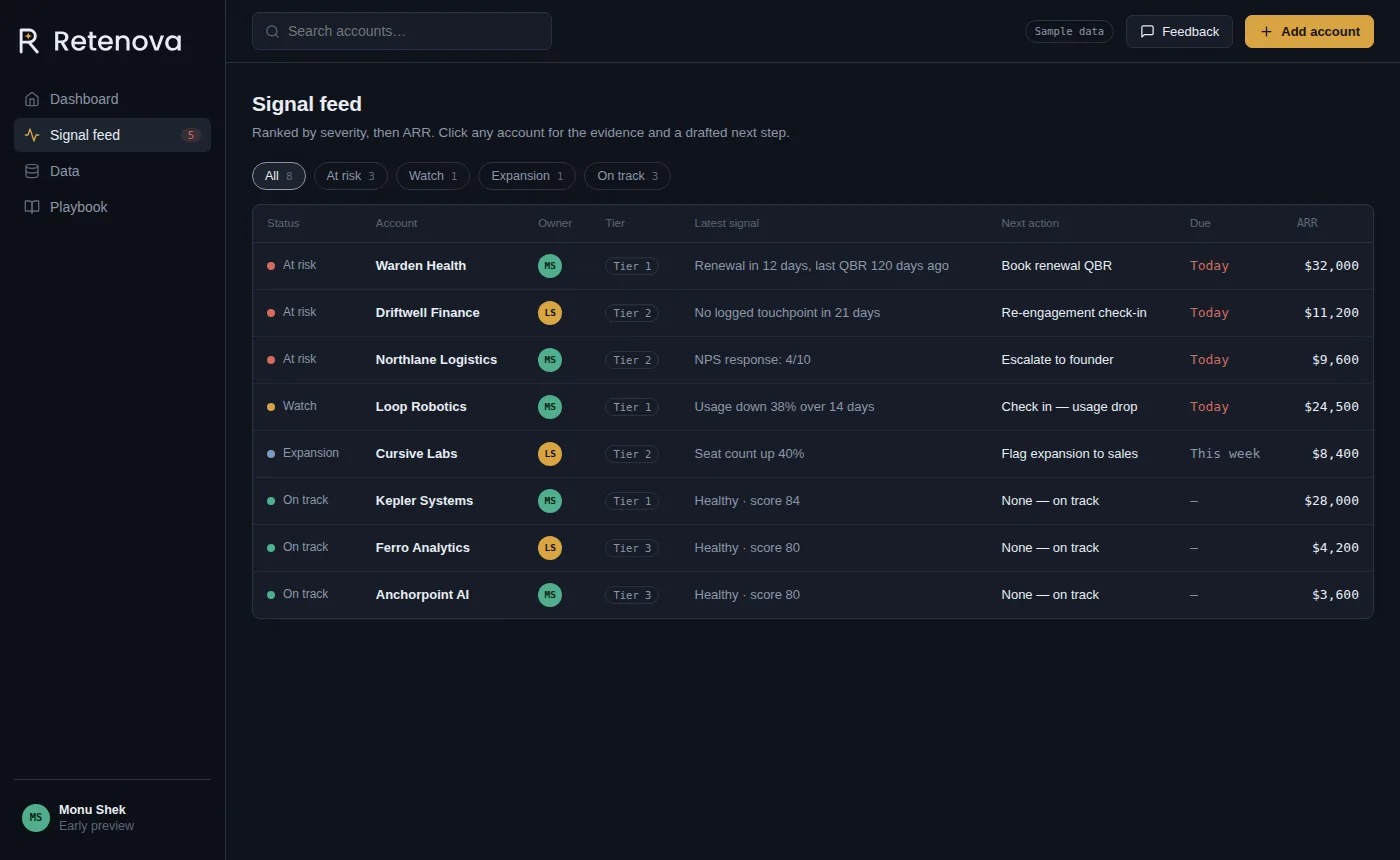Click the LS owner avatar for Ferro Analytics
1400x860 pixels.
550,548
